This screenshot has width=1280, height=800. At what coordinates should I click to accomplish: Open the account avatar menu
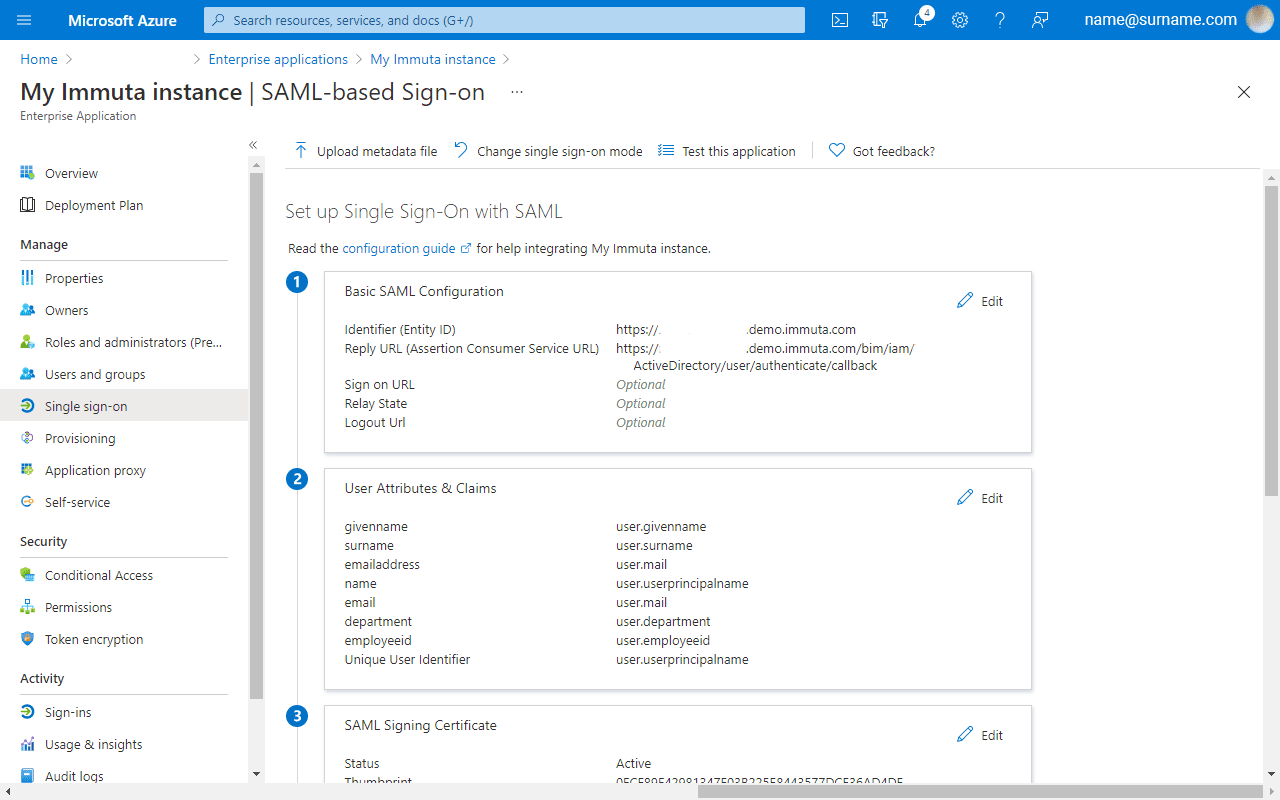coord(1260,20)
